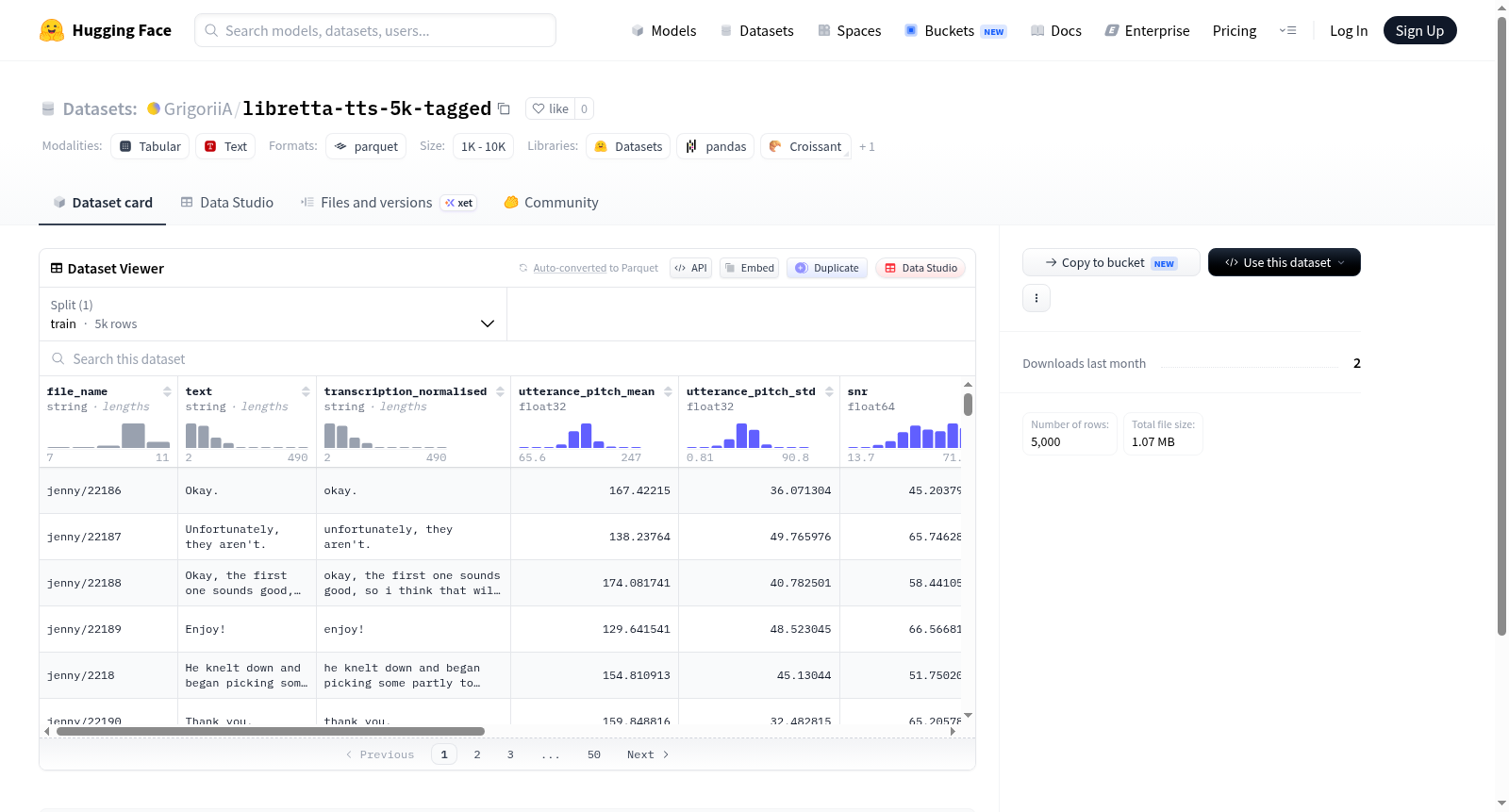Click the Sign Up button
Image resolution: width=1509 pixels, height=812 pixels.
click(1419, 30)
